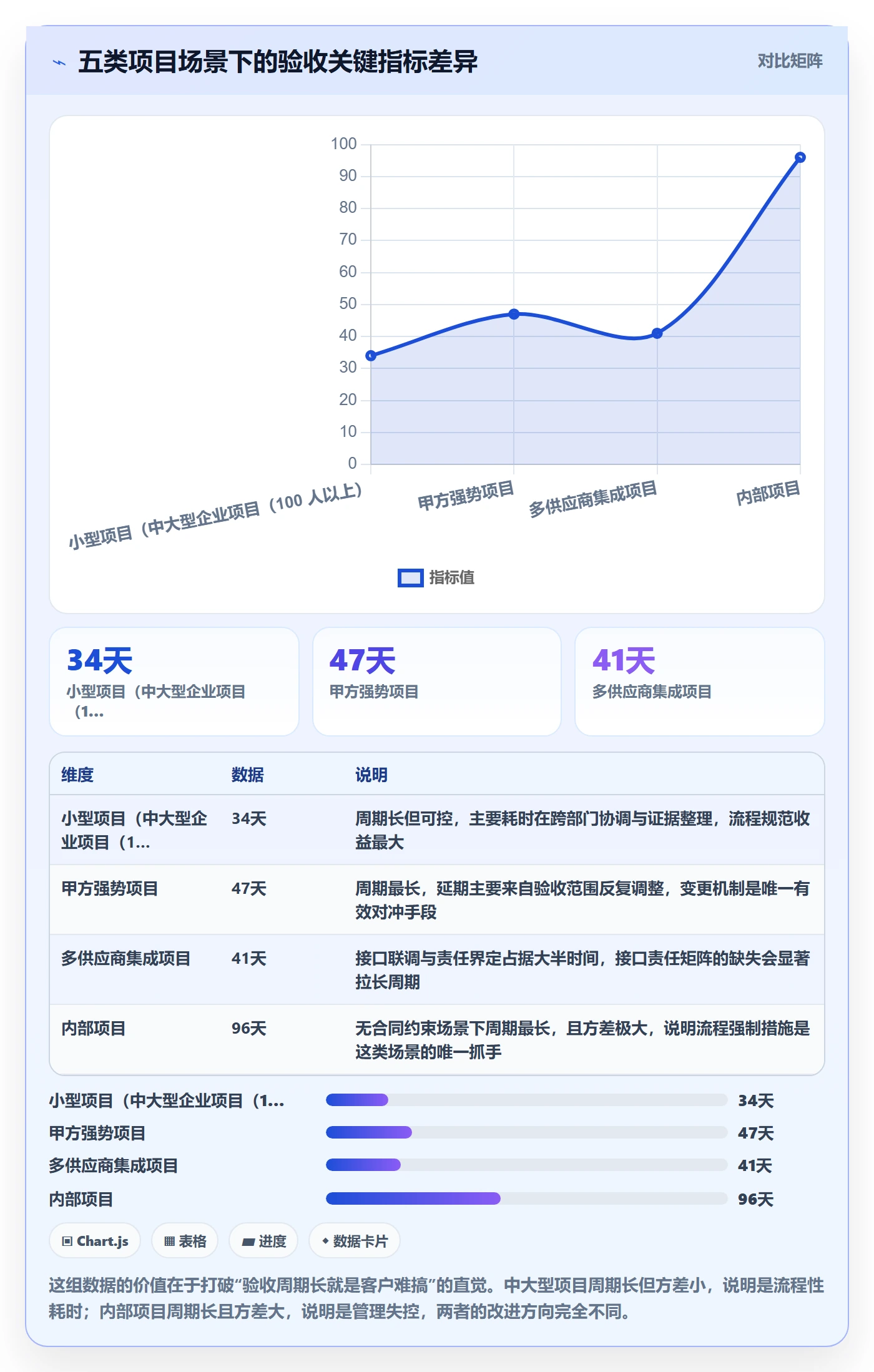Click the 对比矩阵 tag in the header
The image size is (874, 1372).
click(790, 61)
